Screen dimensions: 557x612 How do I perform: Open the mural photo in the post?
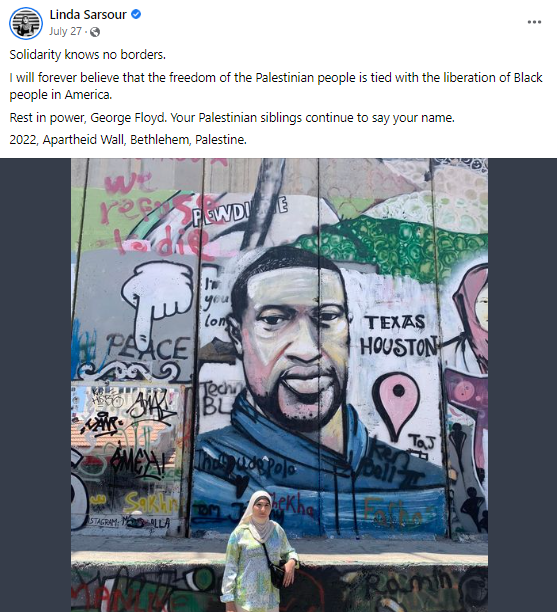[x=279, y=385]
